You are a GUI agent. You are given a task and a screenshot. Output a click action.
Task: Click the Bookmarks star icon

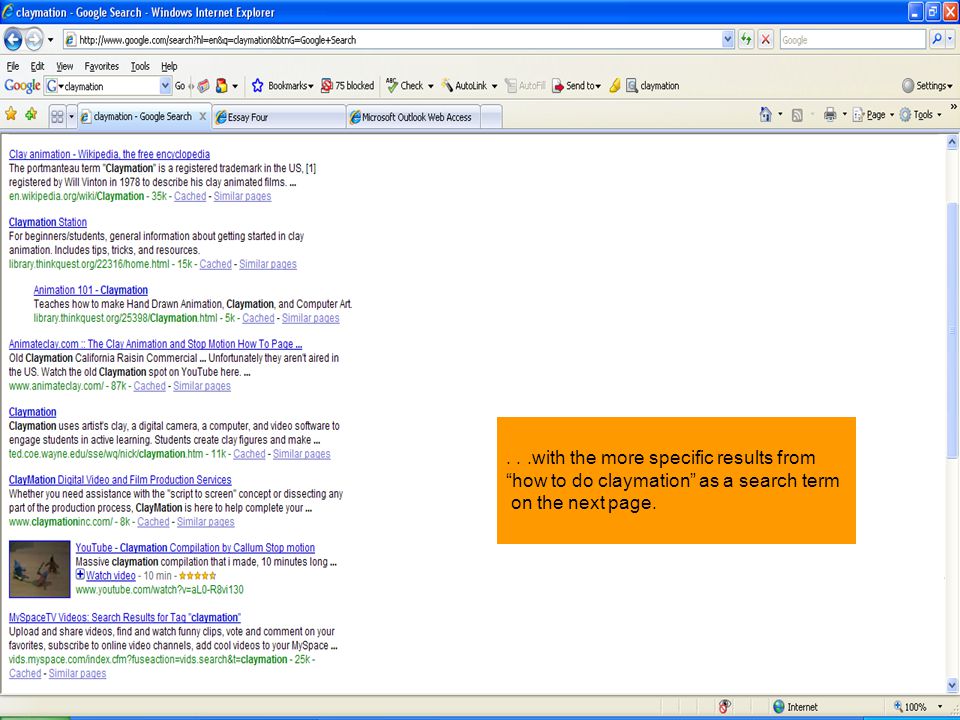click(257, 86)
